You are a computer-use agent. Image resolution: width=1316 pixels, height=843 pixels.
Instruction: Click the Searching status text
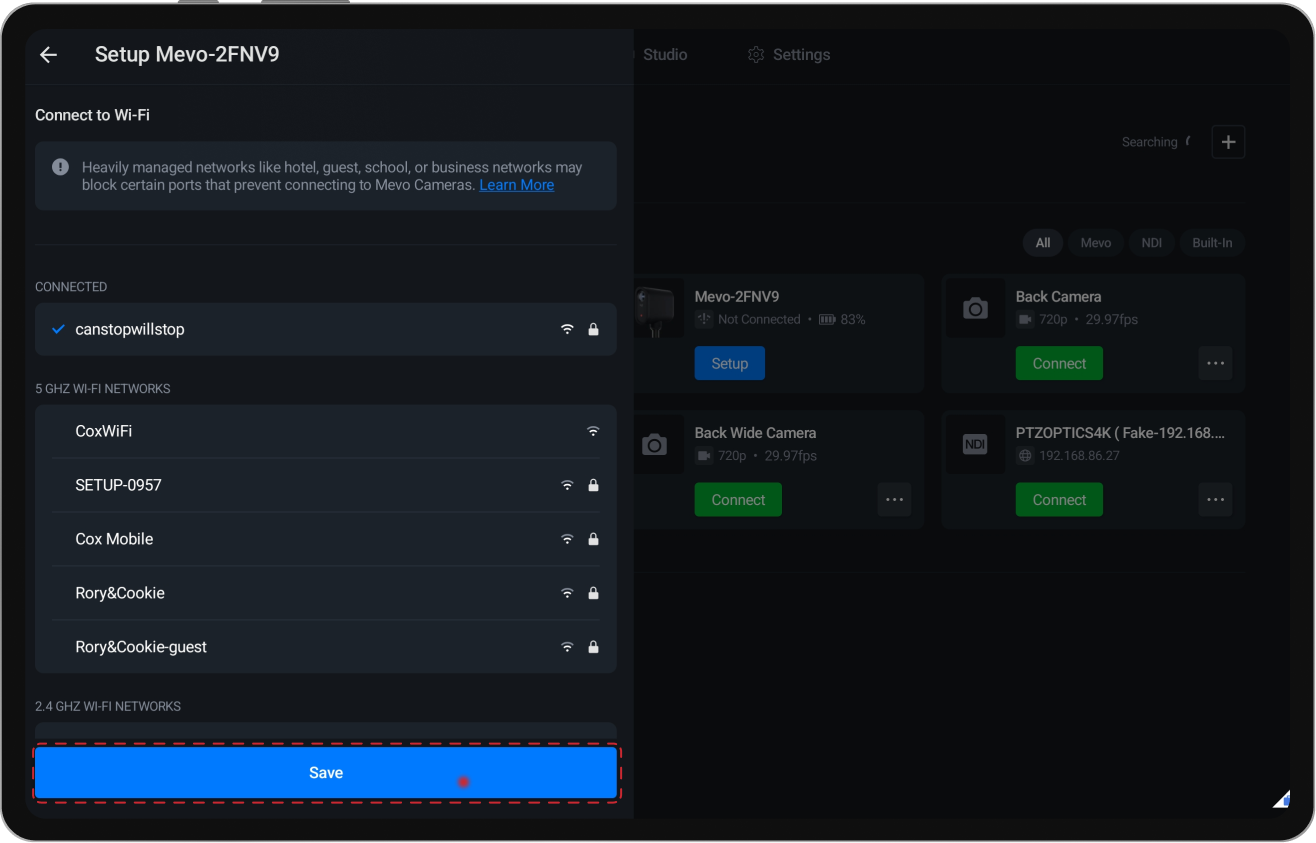point(1149,142)
